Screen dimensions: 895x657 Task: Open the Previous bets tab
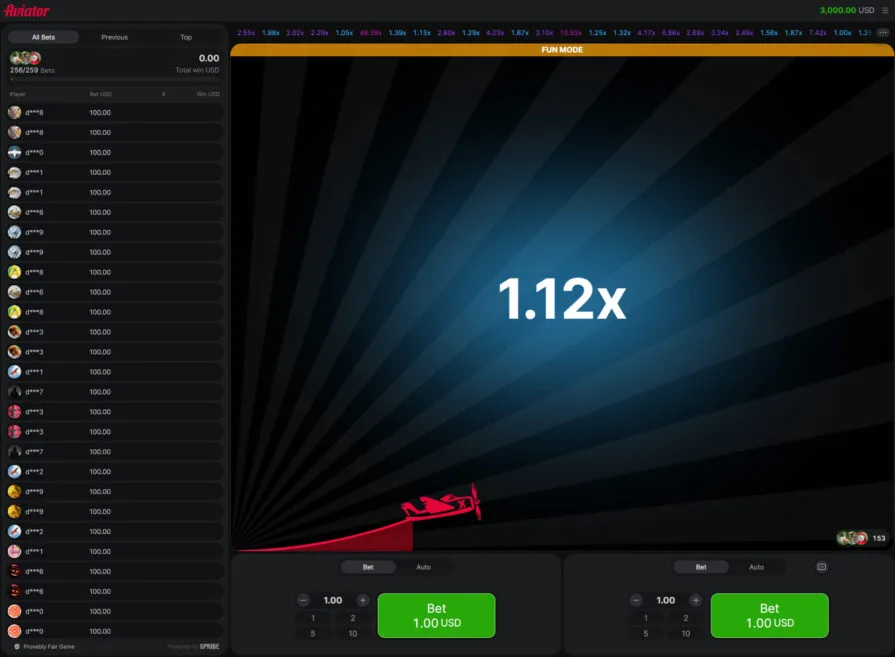coord(114,37)
